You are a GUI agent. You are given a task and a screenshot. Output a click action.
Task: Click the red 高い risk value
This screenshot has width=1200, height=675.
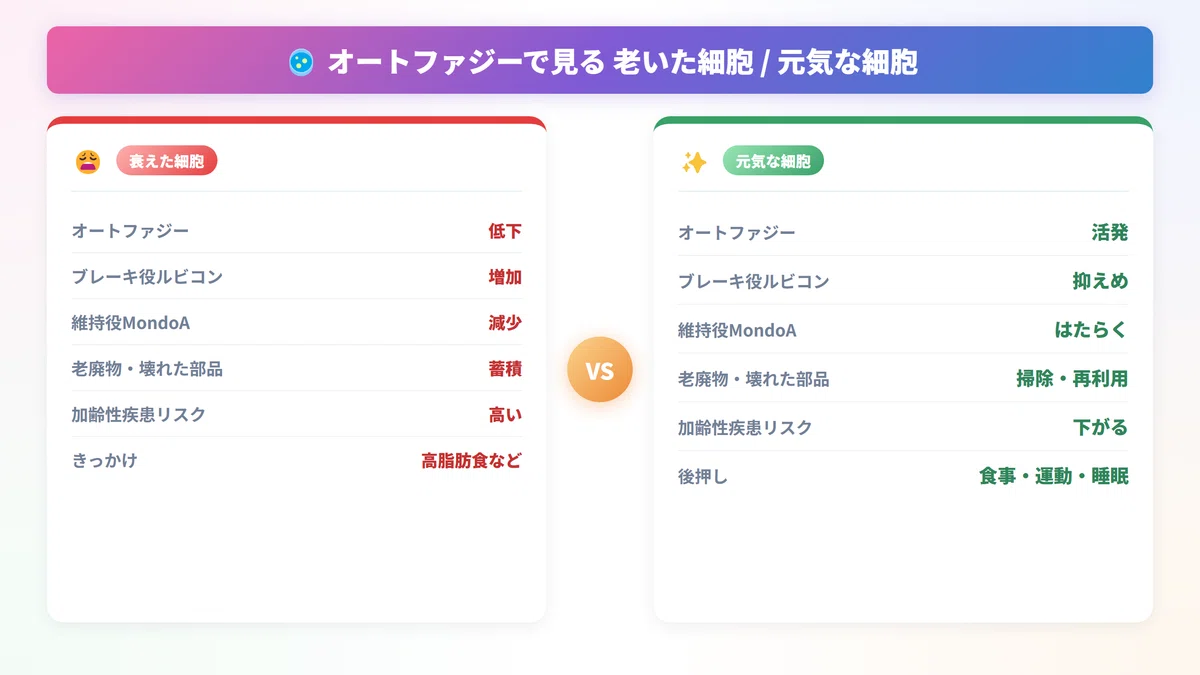(505, 415)
